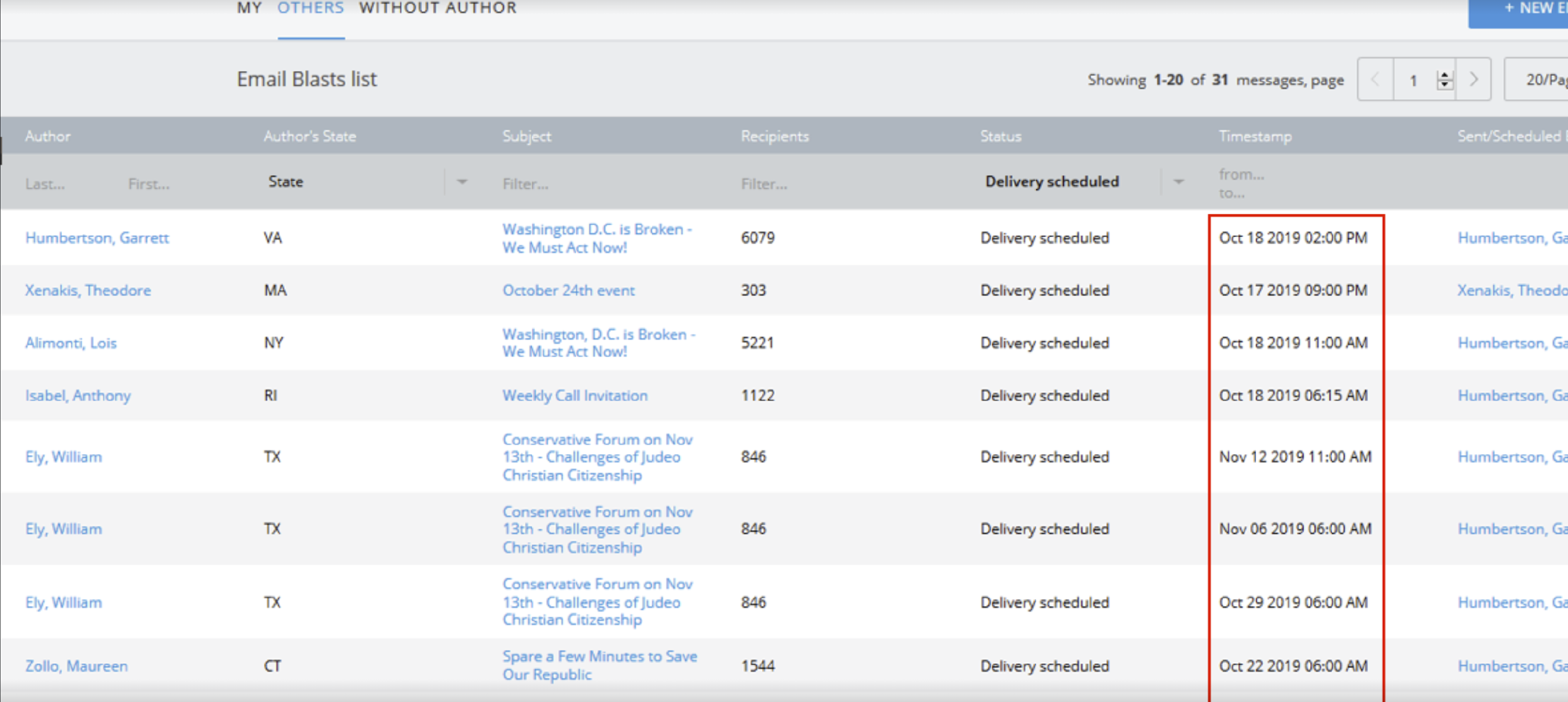Image resolution: width=1568 pixels, height=702 pixels.
Task: Sort by the Timestamp column header
Action: pyautogui.click(x=1255, y=136)
